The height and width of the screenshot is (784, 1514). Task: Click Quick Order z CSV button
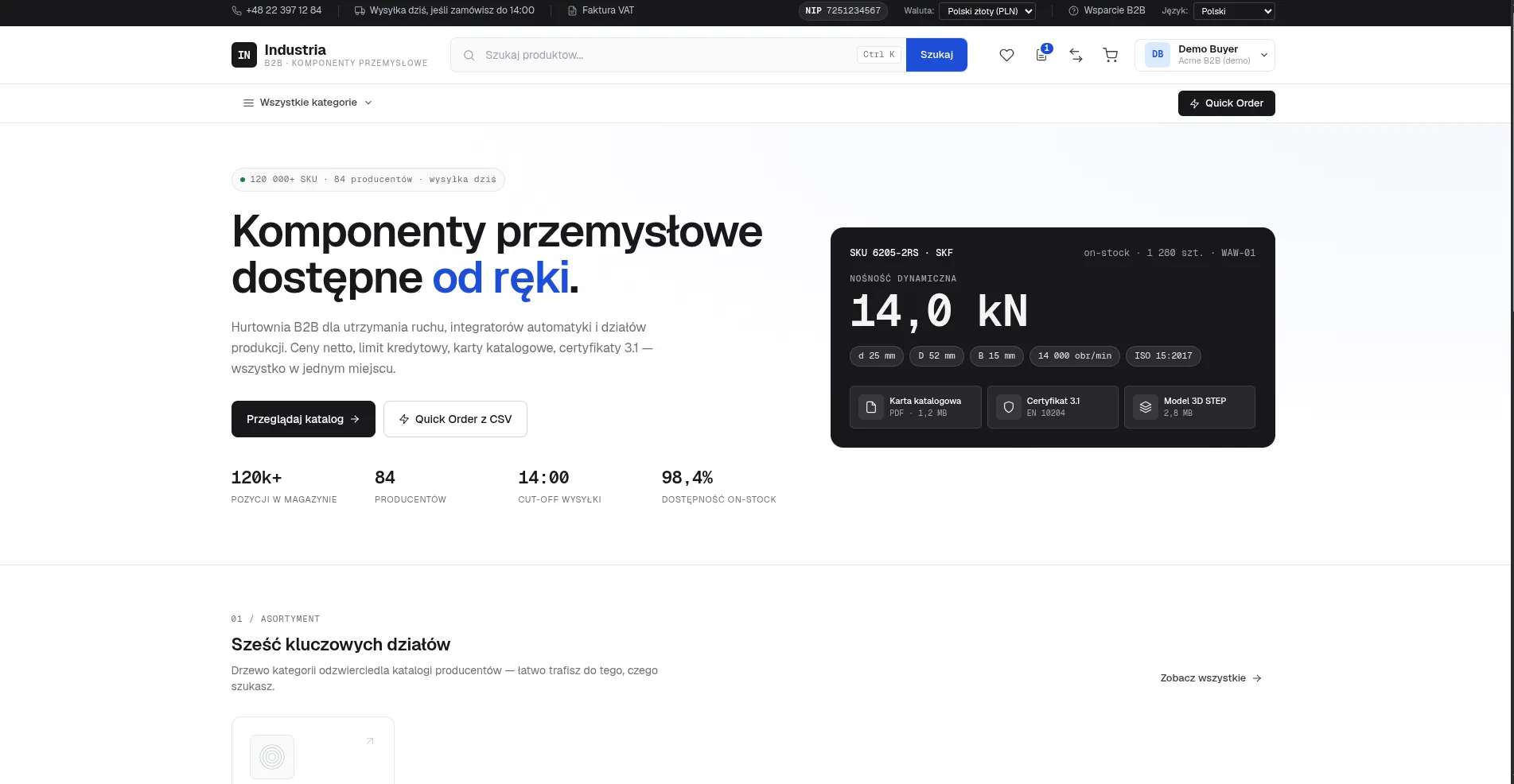click(x=455, y=419)
